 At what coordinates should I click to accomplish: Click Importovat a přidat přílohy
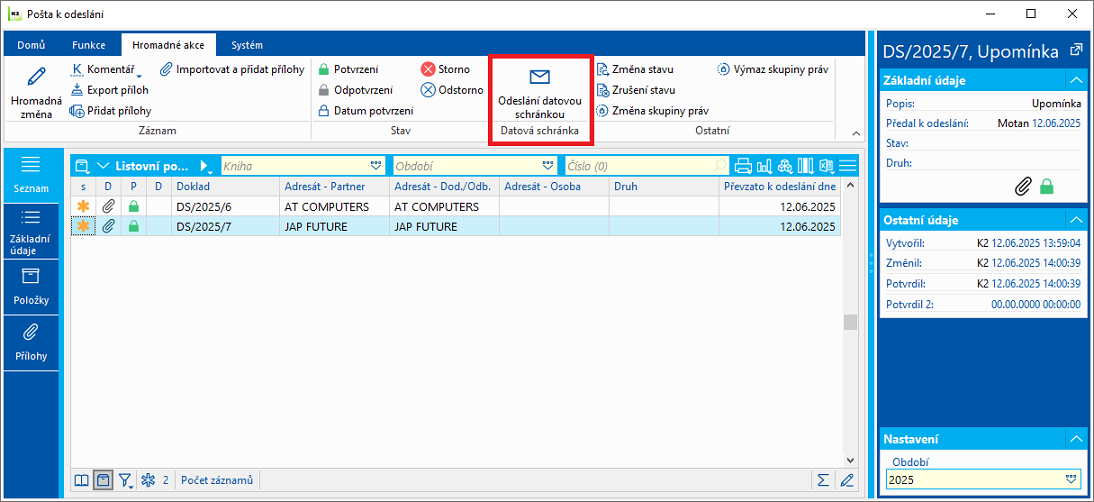coord(232,70)
